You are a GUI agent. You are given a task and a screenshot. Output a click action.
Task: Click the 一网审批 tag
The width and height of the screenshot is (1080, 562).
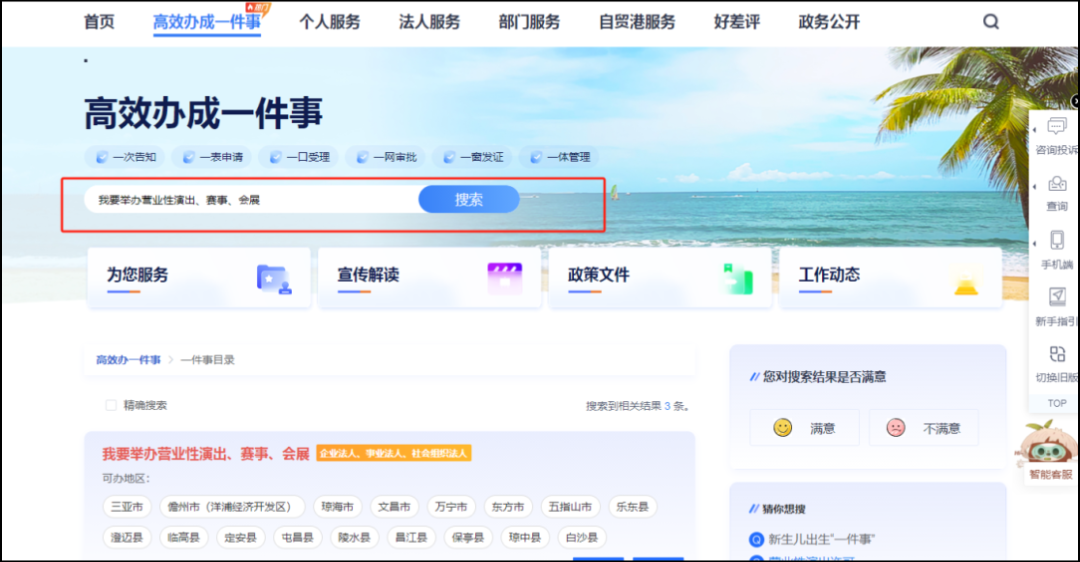point(386,157)
